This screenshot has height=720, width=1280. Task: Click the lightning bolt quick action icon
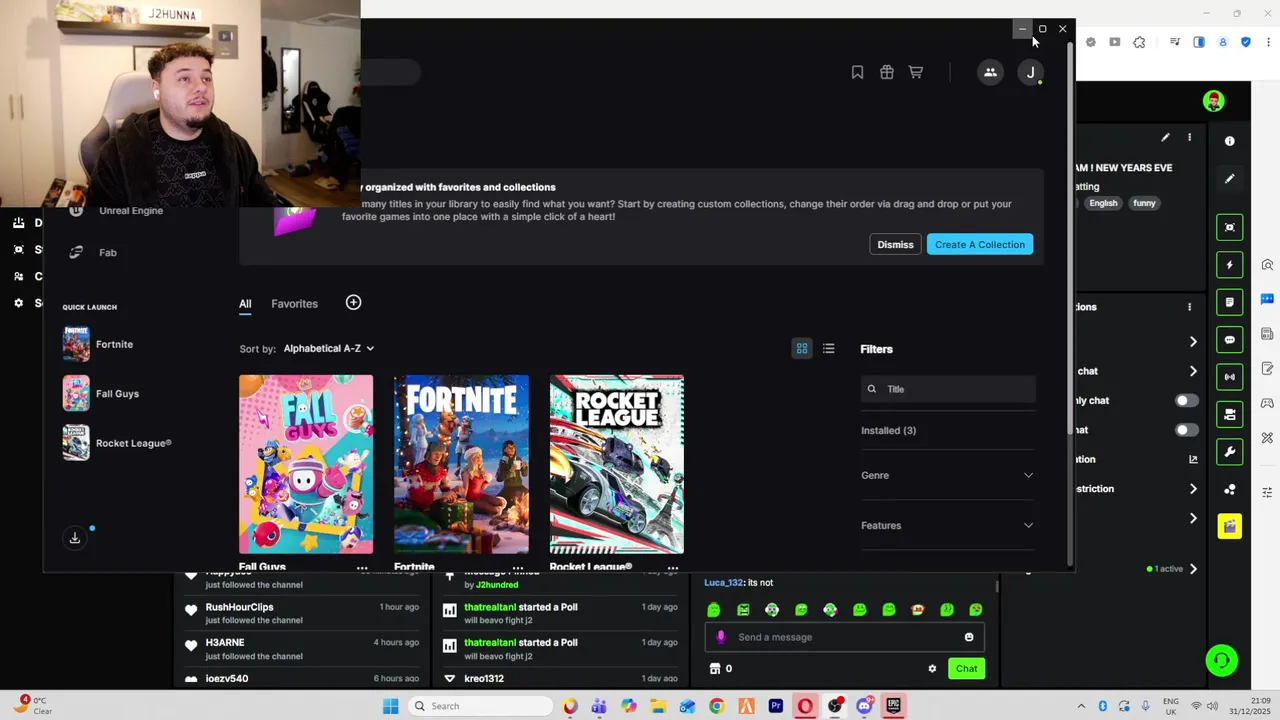1230,265
